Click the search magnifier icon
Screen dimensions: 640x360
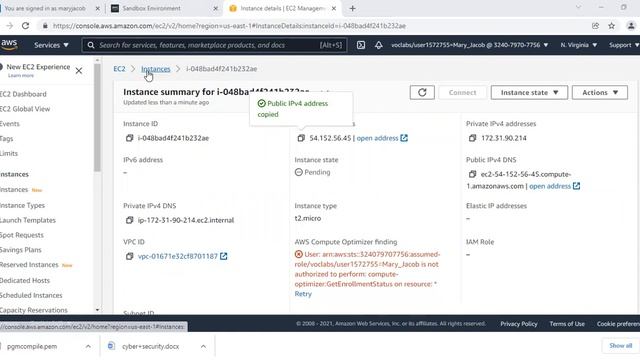click(91, 45)
